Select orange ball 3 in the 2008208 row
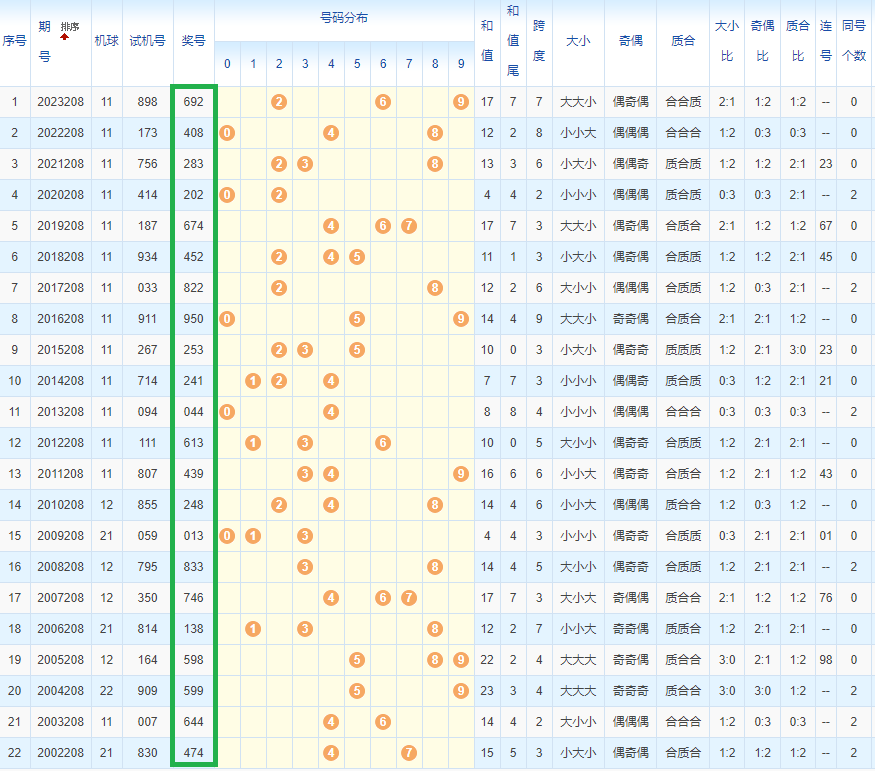The height and width of the screenshot is (771, 875). 305,567
